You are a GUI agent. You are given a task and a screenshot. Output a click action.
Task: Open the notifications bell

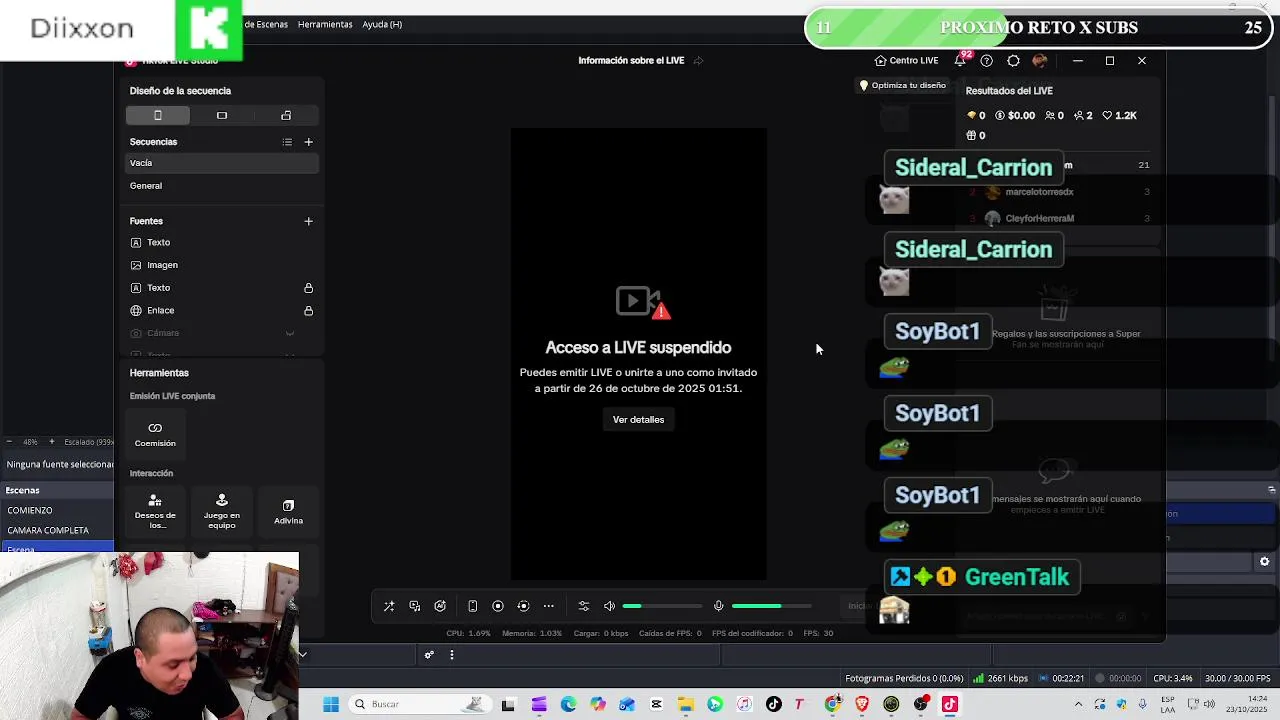(960, 61)
